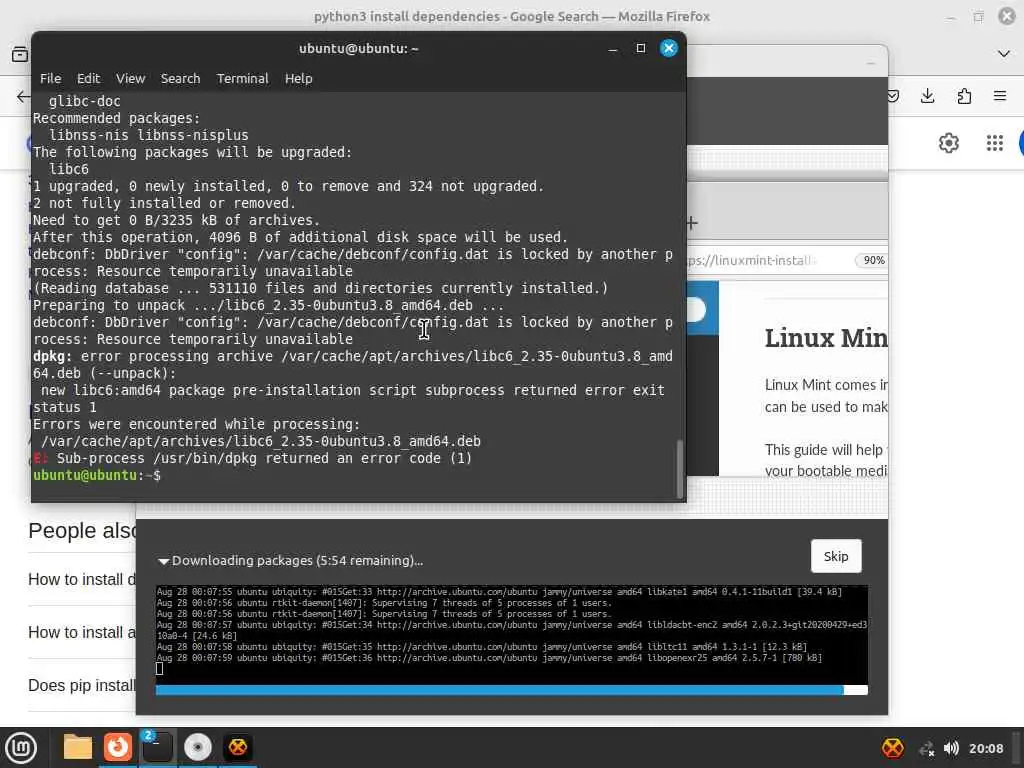Click the 'People also' heading text
The width and height of the screenshot is (1024, 768).
[82, 530]
